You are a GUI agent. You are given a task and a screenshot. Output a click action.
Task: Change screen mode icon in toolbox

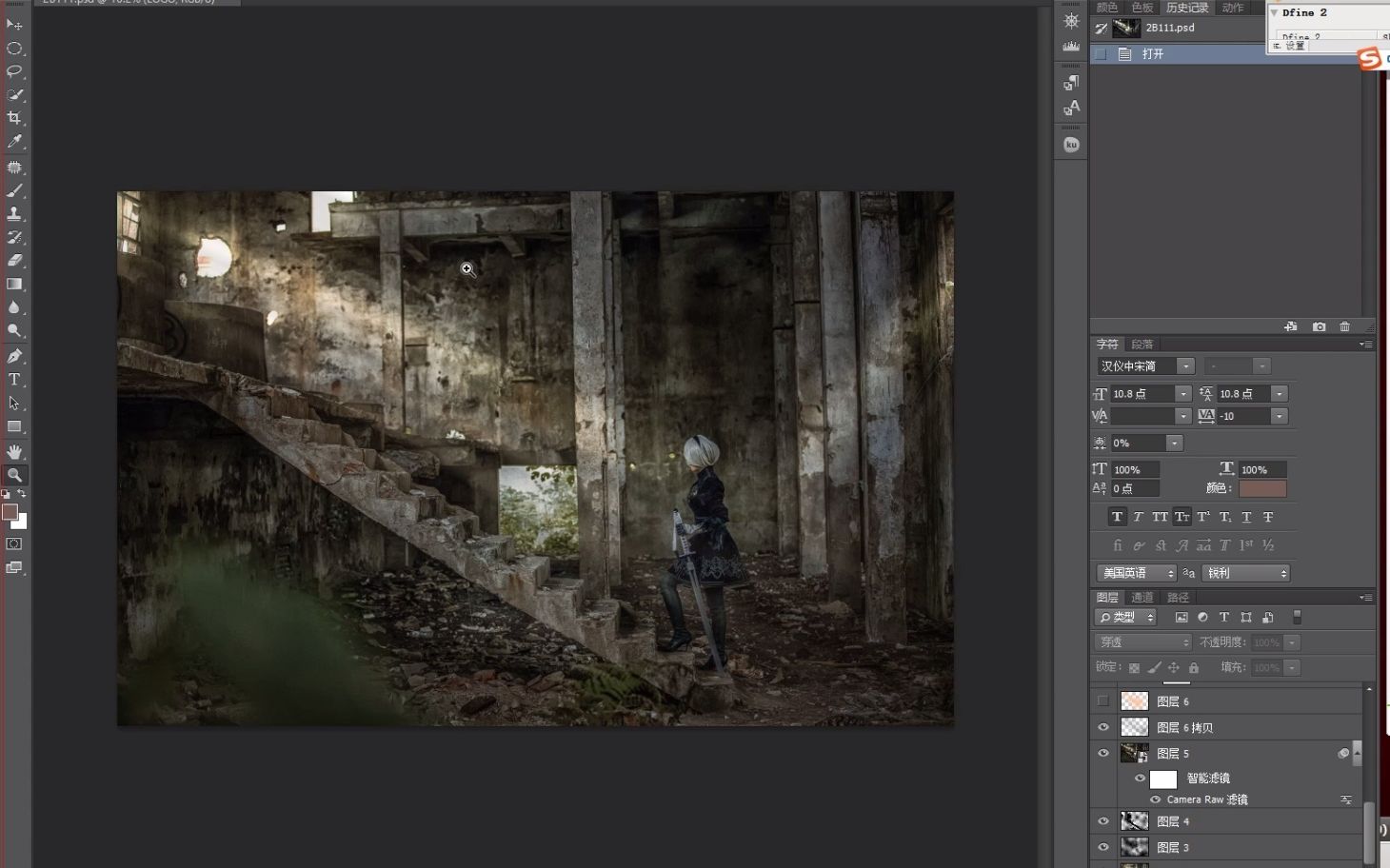14,567
